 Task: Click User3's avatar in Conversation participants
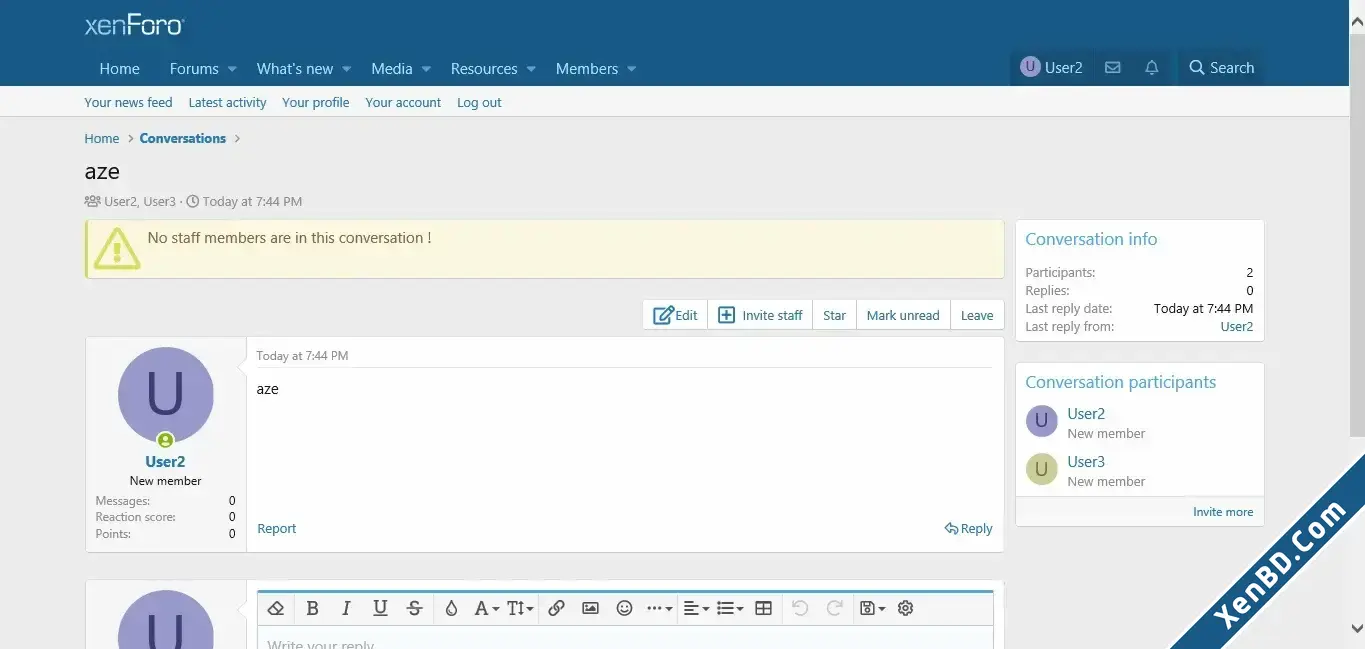pyautogui.click(x=1042, y=469)
